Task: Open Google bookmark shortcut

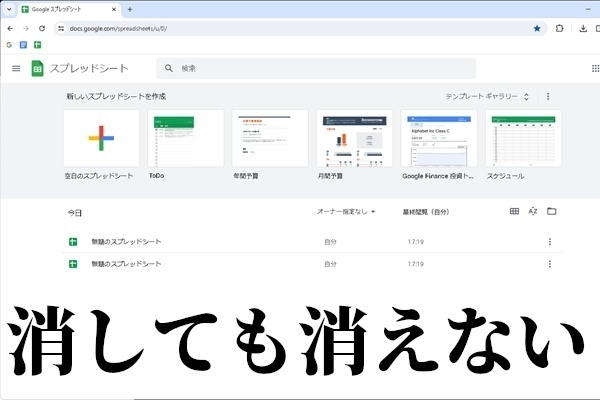Action: (x=9, y=45)
